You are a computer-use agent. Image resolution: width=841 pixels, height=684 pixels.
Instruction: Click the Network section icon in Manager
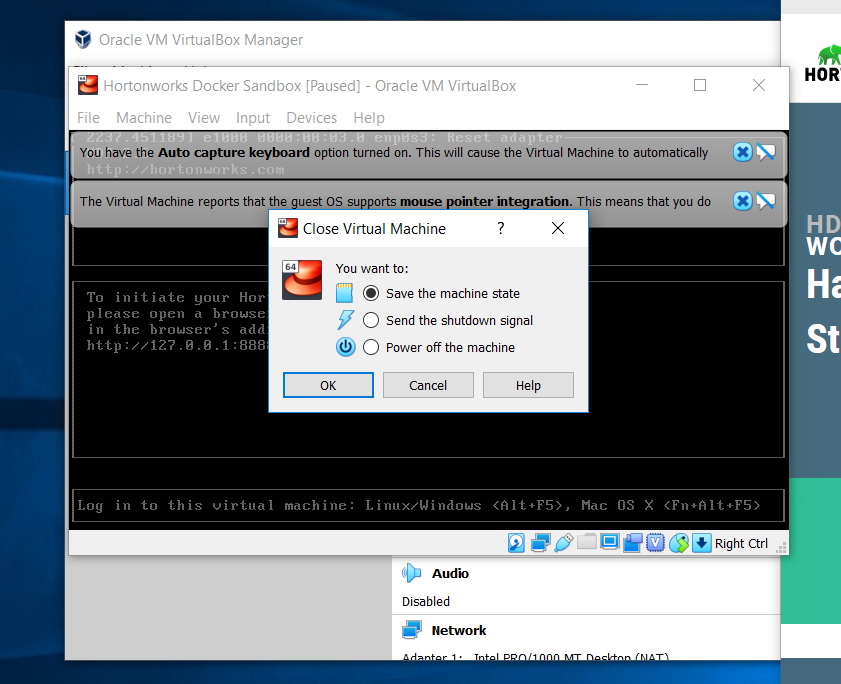pyautogui.click(x=411, y=630)
